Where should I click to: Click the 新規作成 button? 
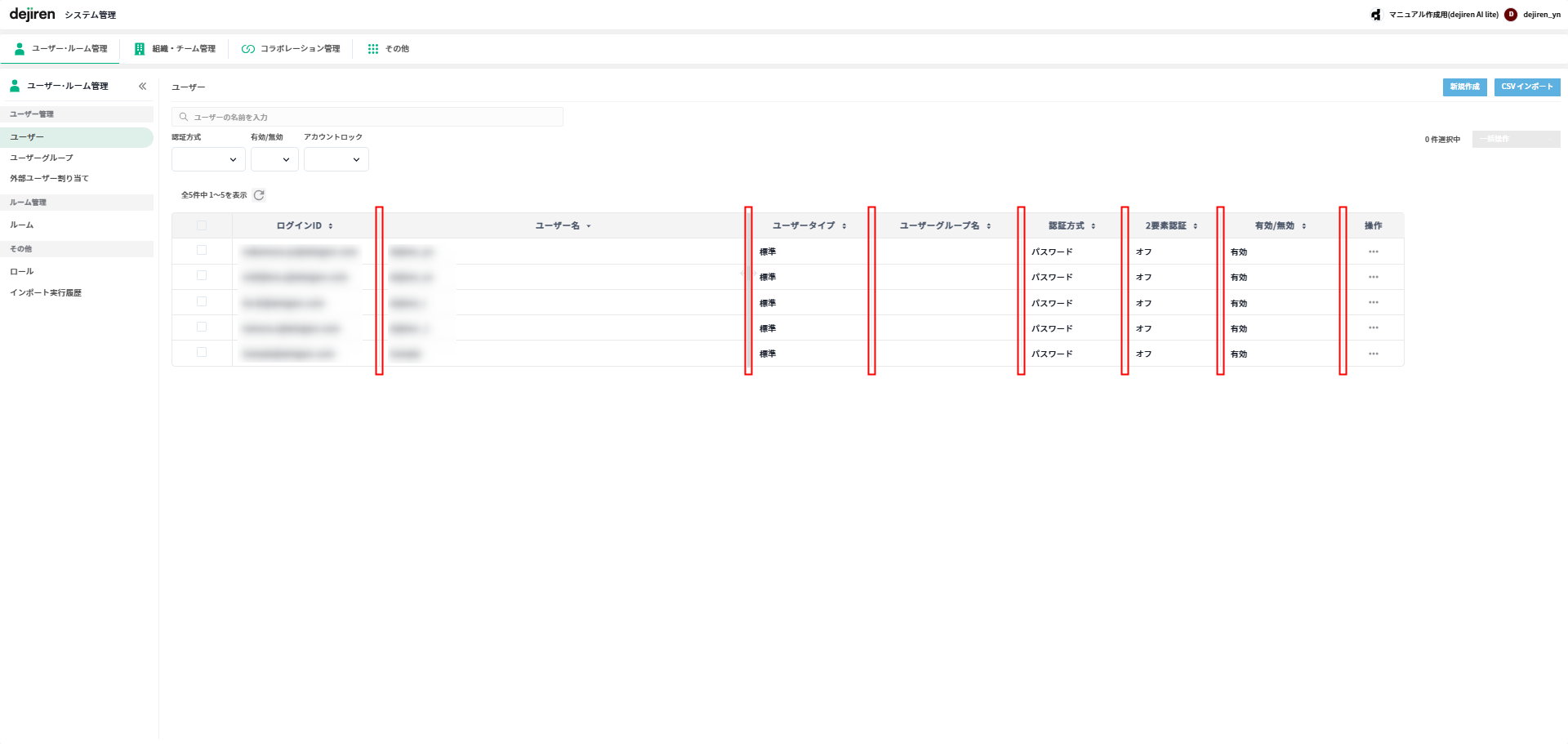(1464, 87)
